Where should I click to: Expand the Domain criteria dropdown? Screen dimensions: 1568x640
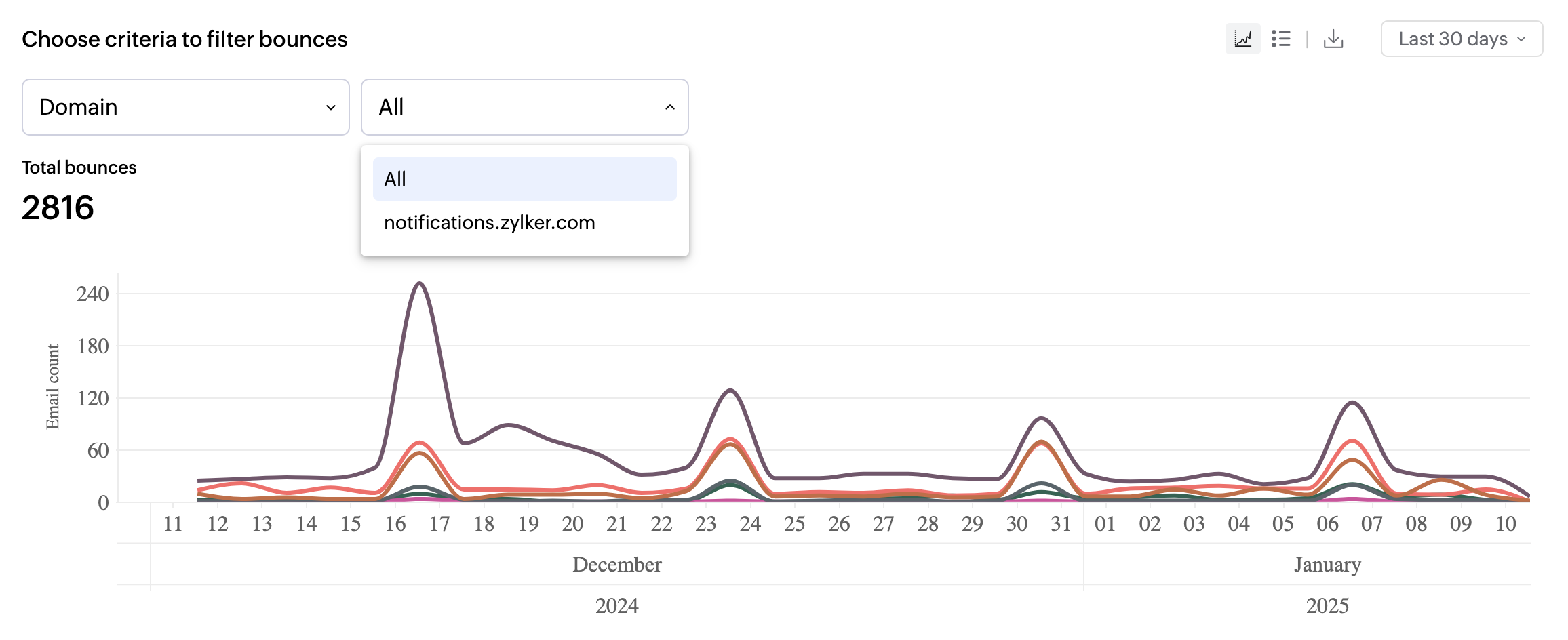(186, 107)
